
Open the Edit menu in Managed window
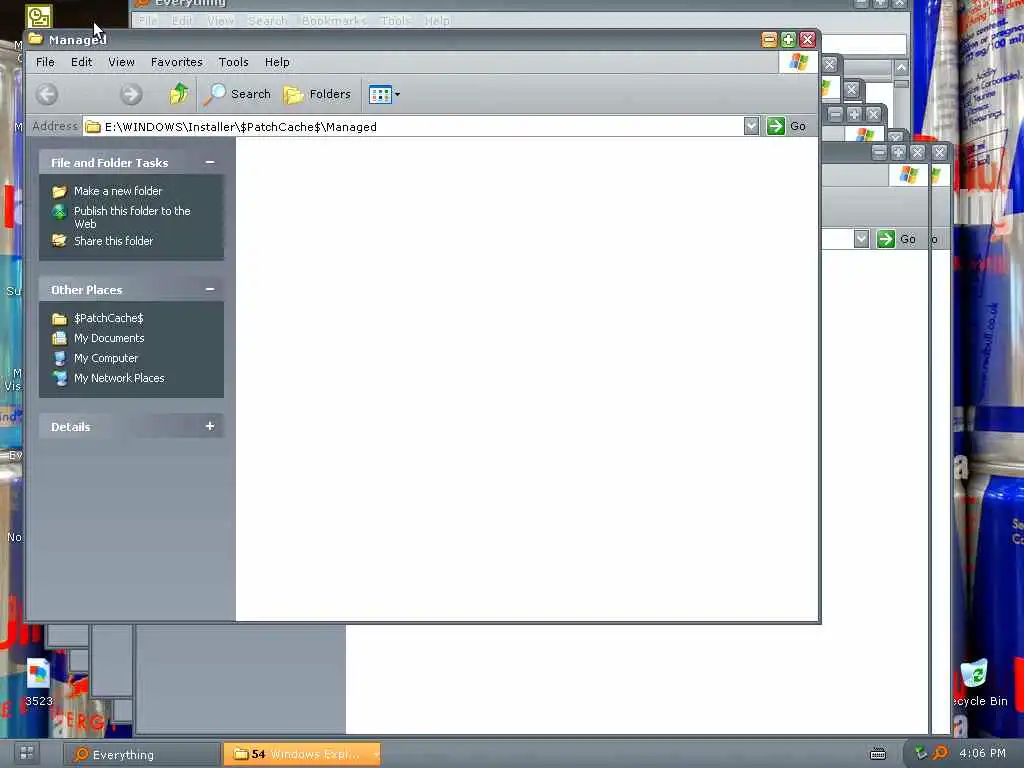[x=82, y=62]
